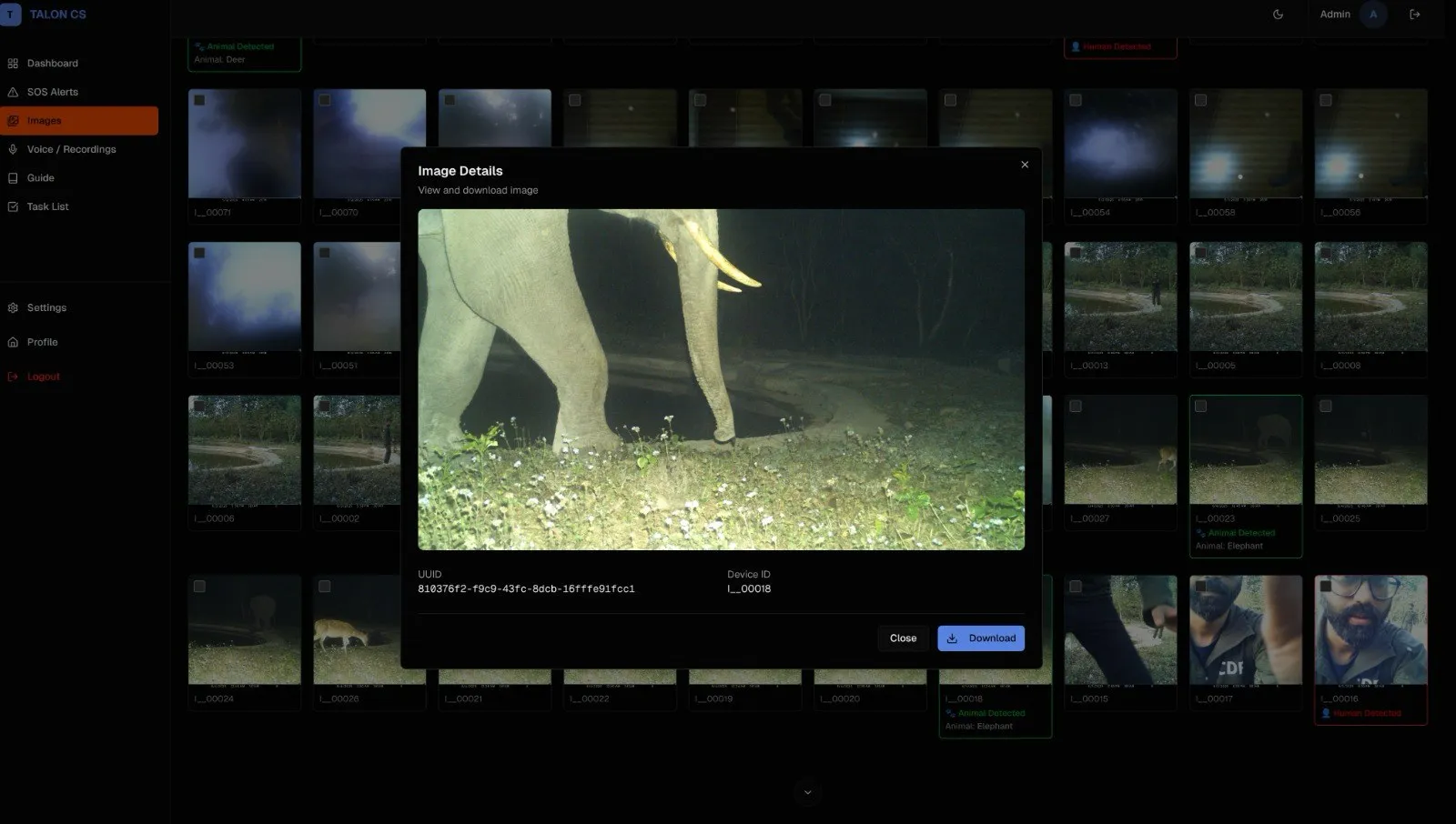Open thumbnail I__00017 bearded man image

tap(1246, 630)
